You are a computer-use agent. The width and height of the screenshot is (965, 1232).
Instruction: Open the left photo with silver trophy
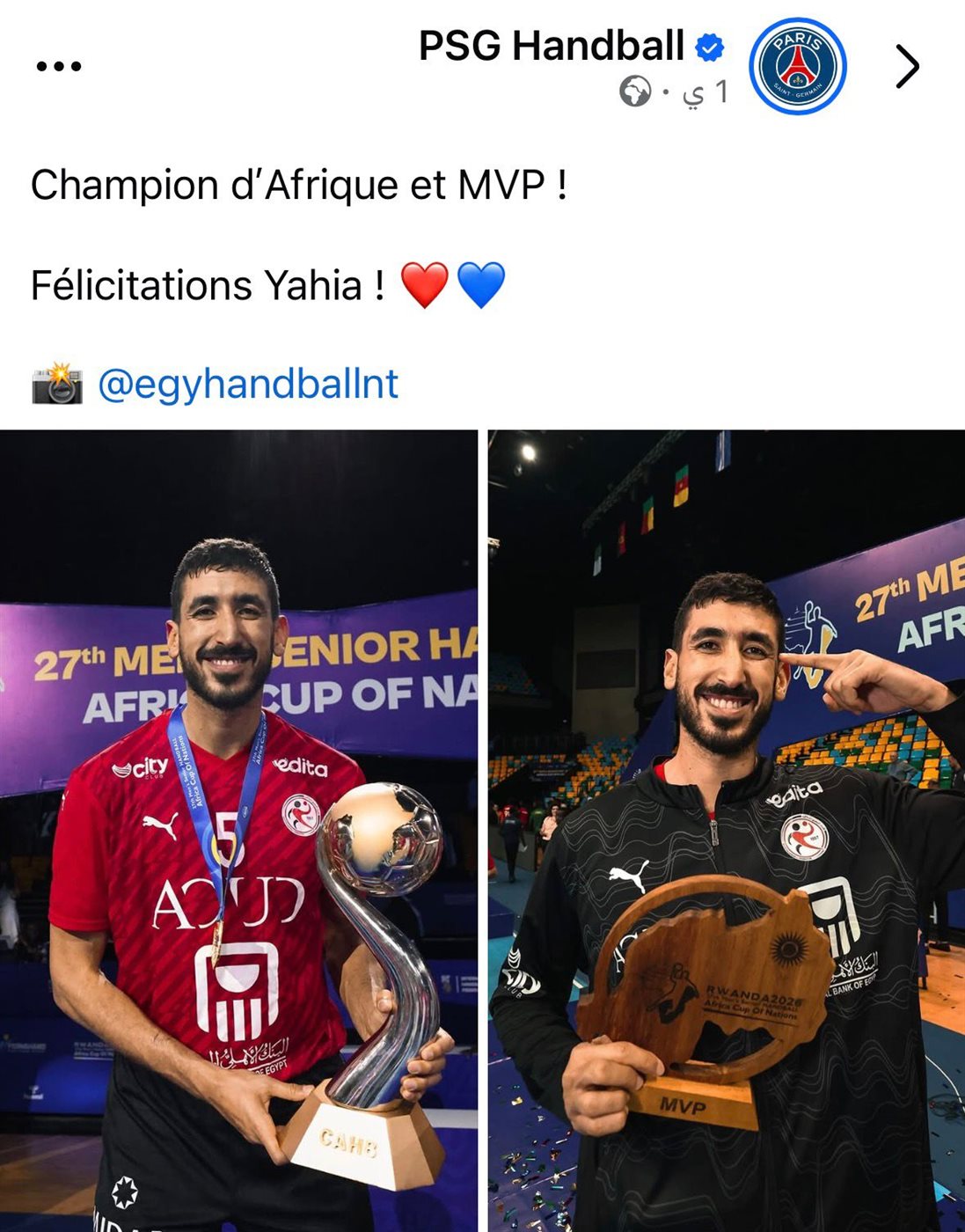[x=238, y=831]
